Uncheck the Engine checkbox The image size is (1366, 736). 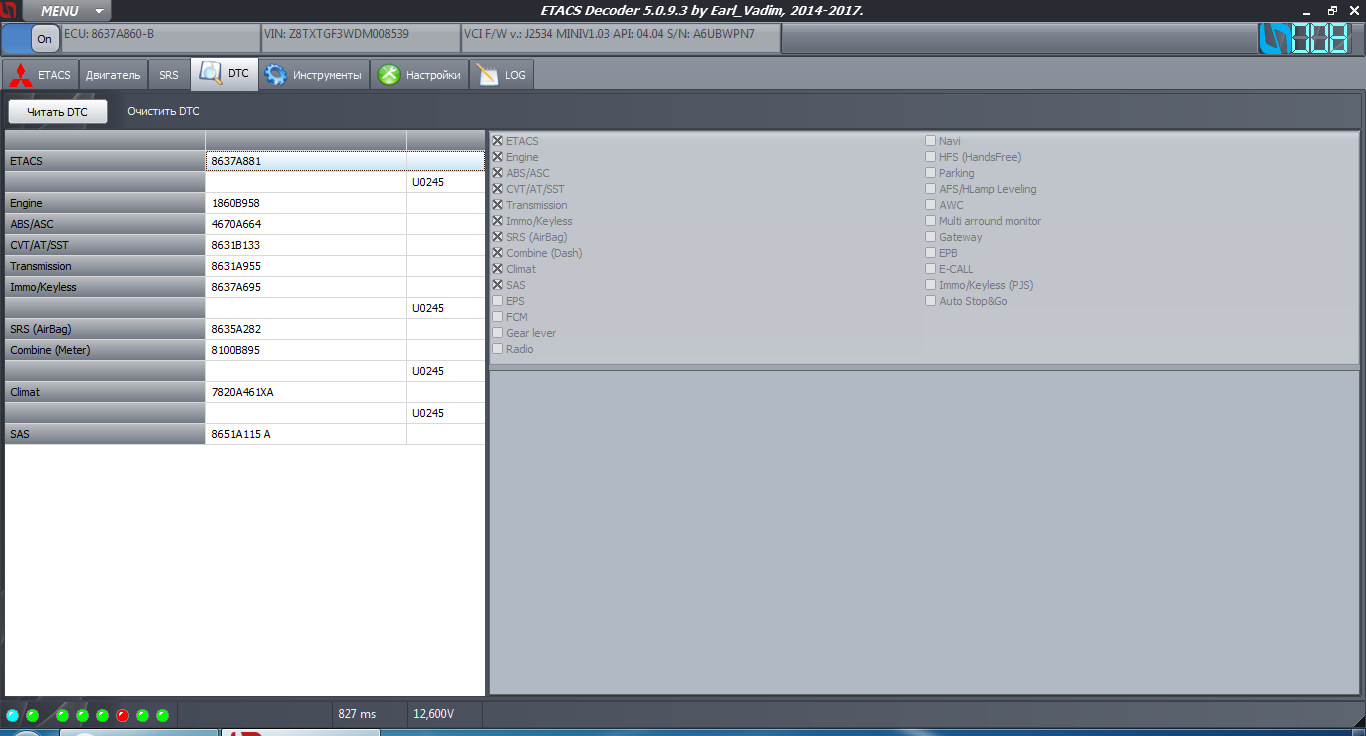pos(498,157)
